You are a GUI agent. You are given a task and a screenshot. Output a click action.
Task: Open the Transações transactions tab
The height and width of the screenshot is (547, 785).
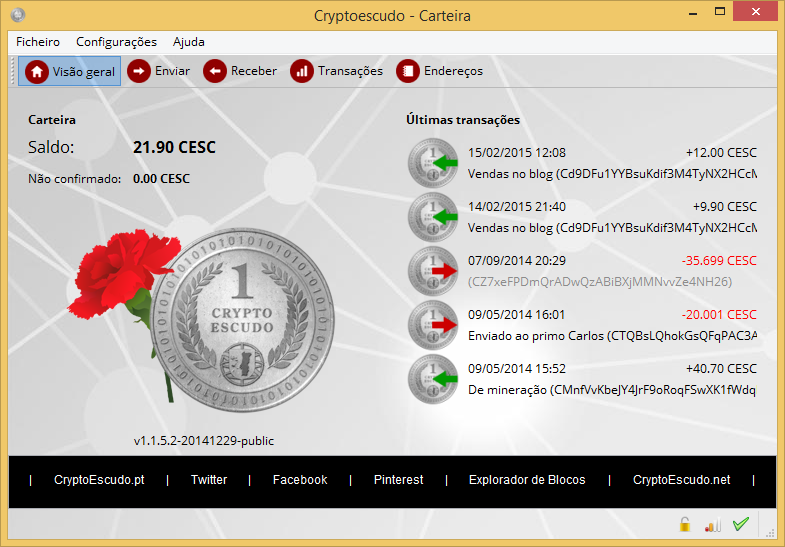click(x=336, y=71)
